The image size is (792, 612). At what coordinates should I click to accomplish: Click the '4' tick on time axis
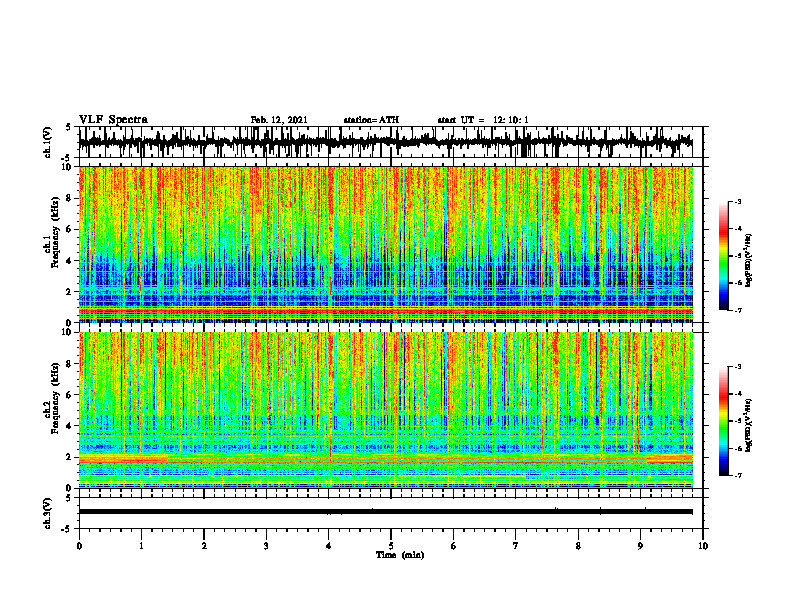pyautogui.click(x=329, y=546)
